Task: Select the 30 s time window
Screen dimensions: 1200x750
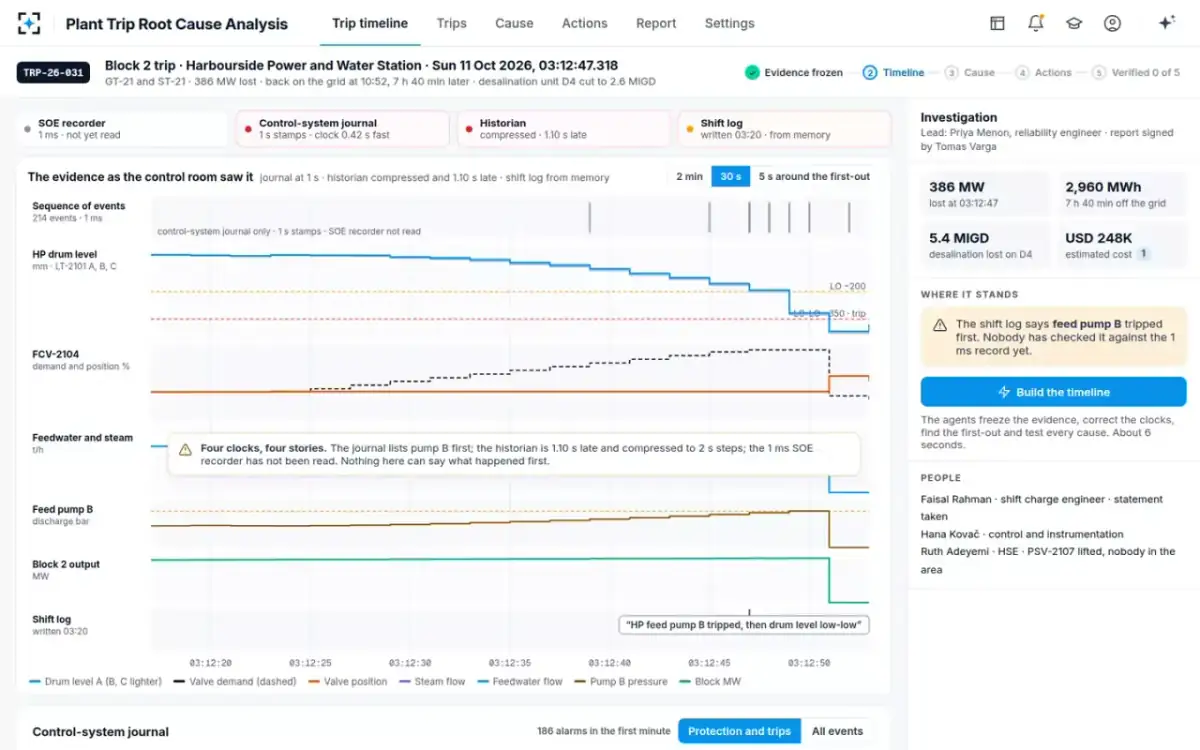Action: pos(731,176)
